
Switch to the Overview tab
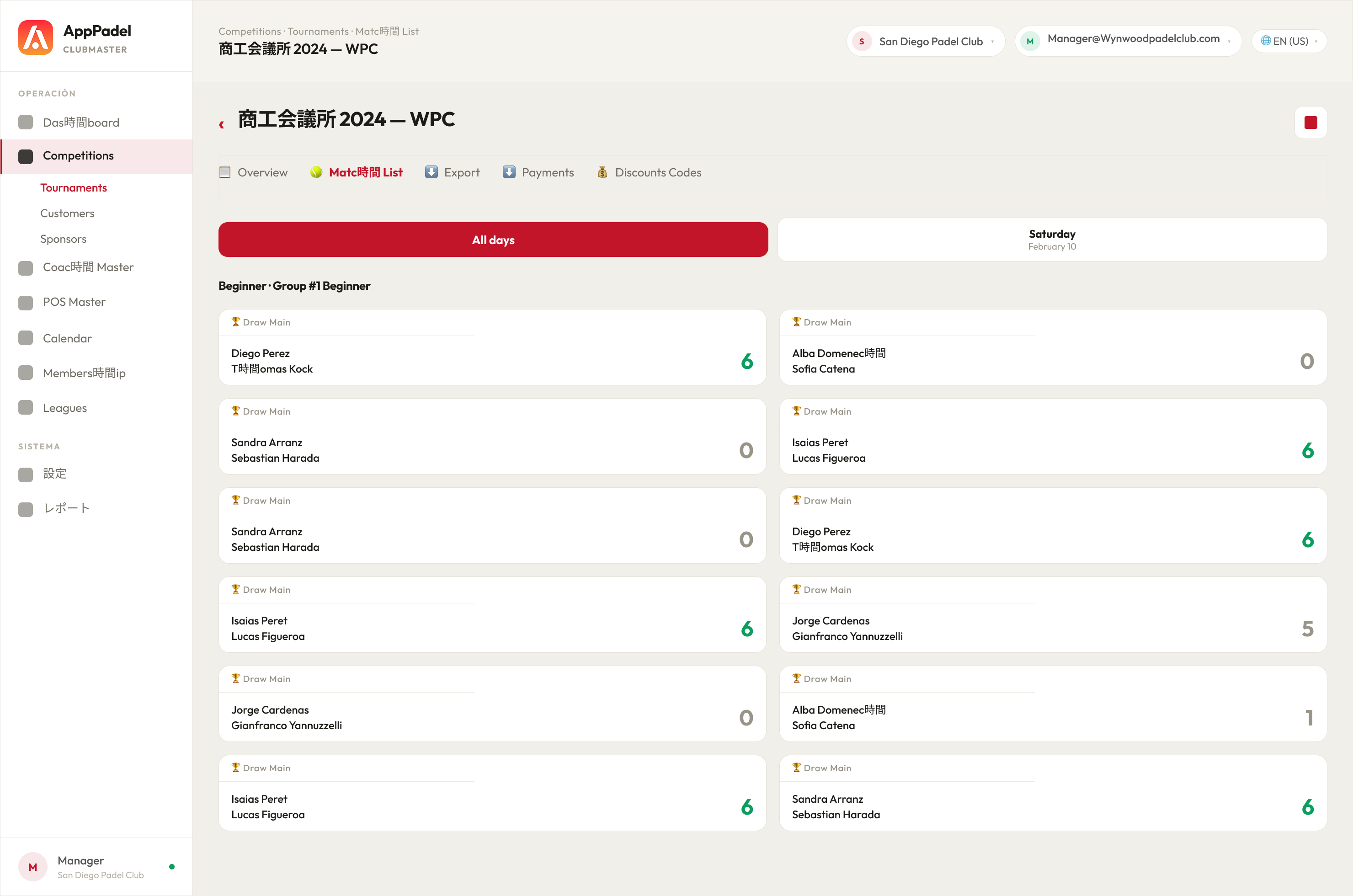click(254, 172)
